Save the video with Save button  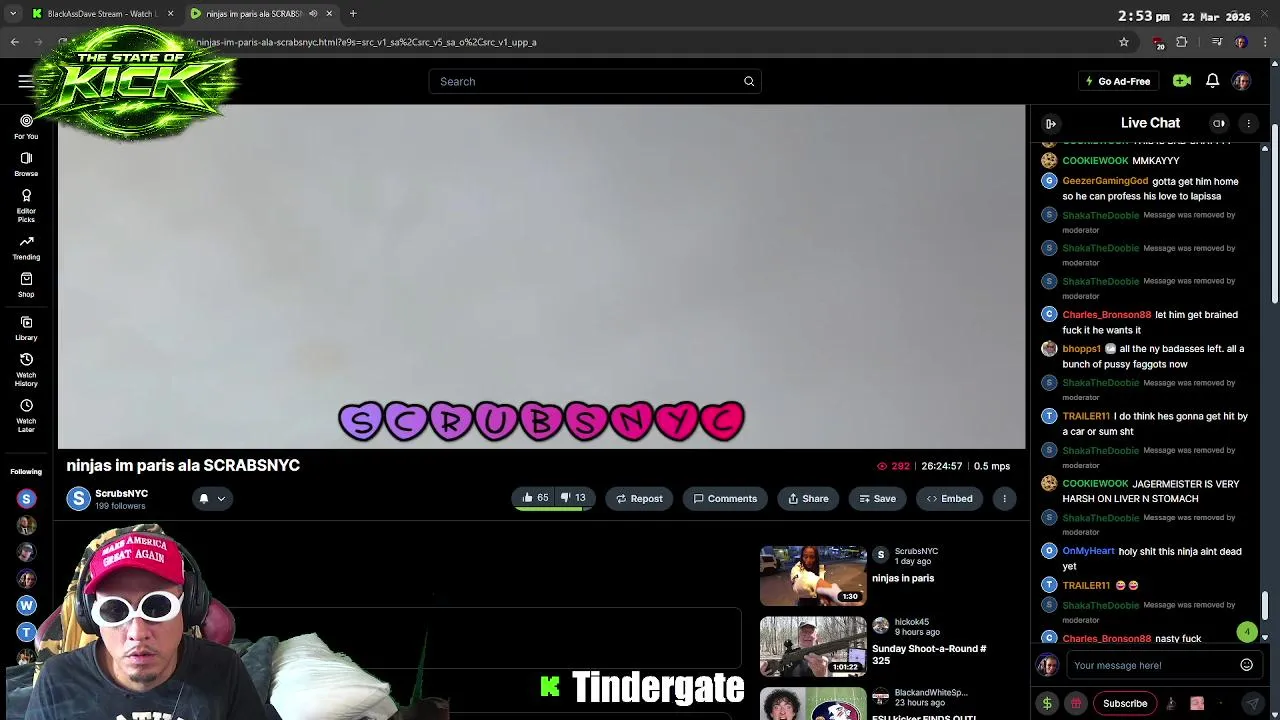click(x=878, y=498)
